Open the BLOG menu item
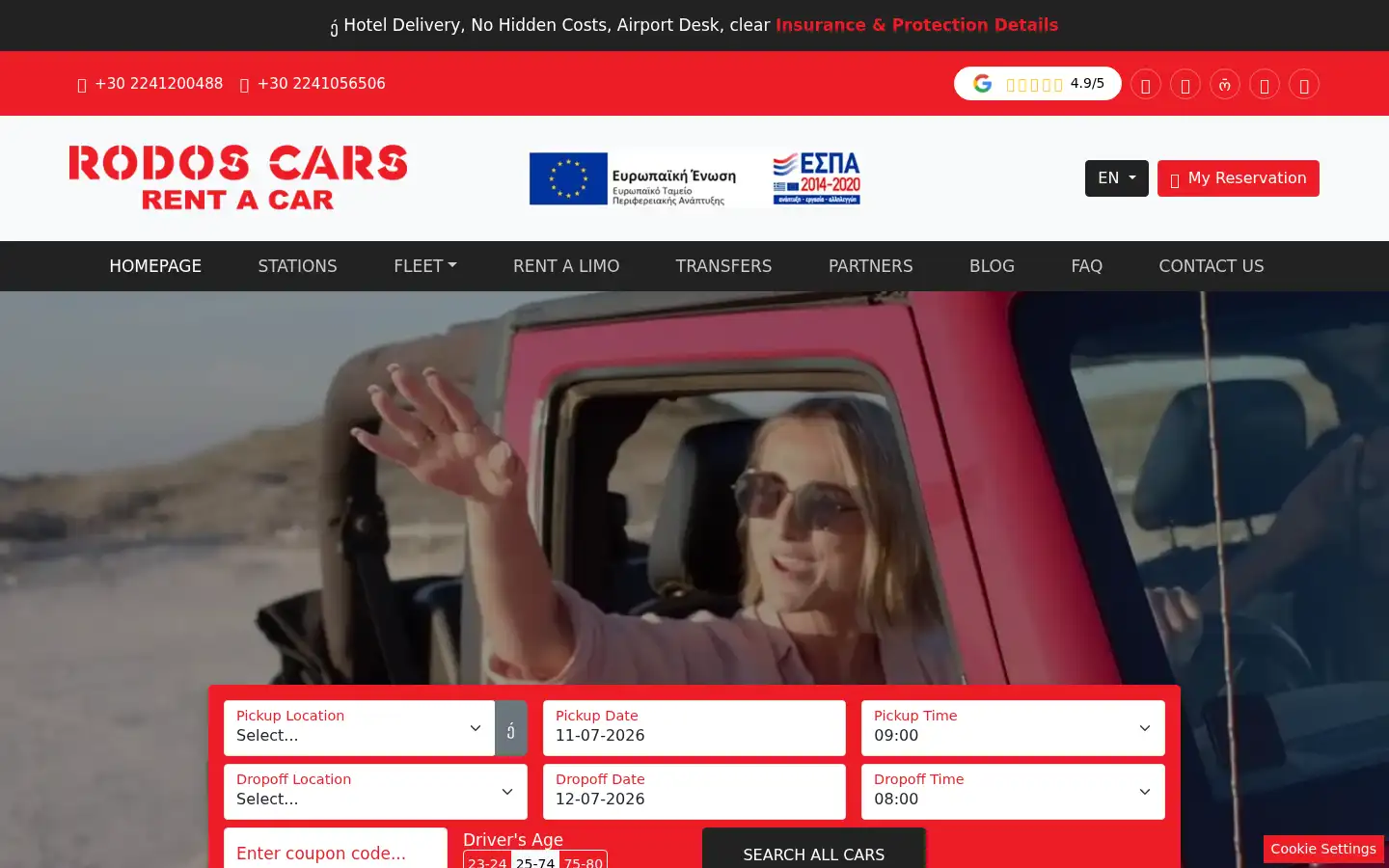1389x868 pixels. click(x=992, y=266)
